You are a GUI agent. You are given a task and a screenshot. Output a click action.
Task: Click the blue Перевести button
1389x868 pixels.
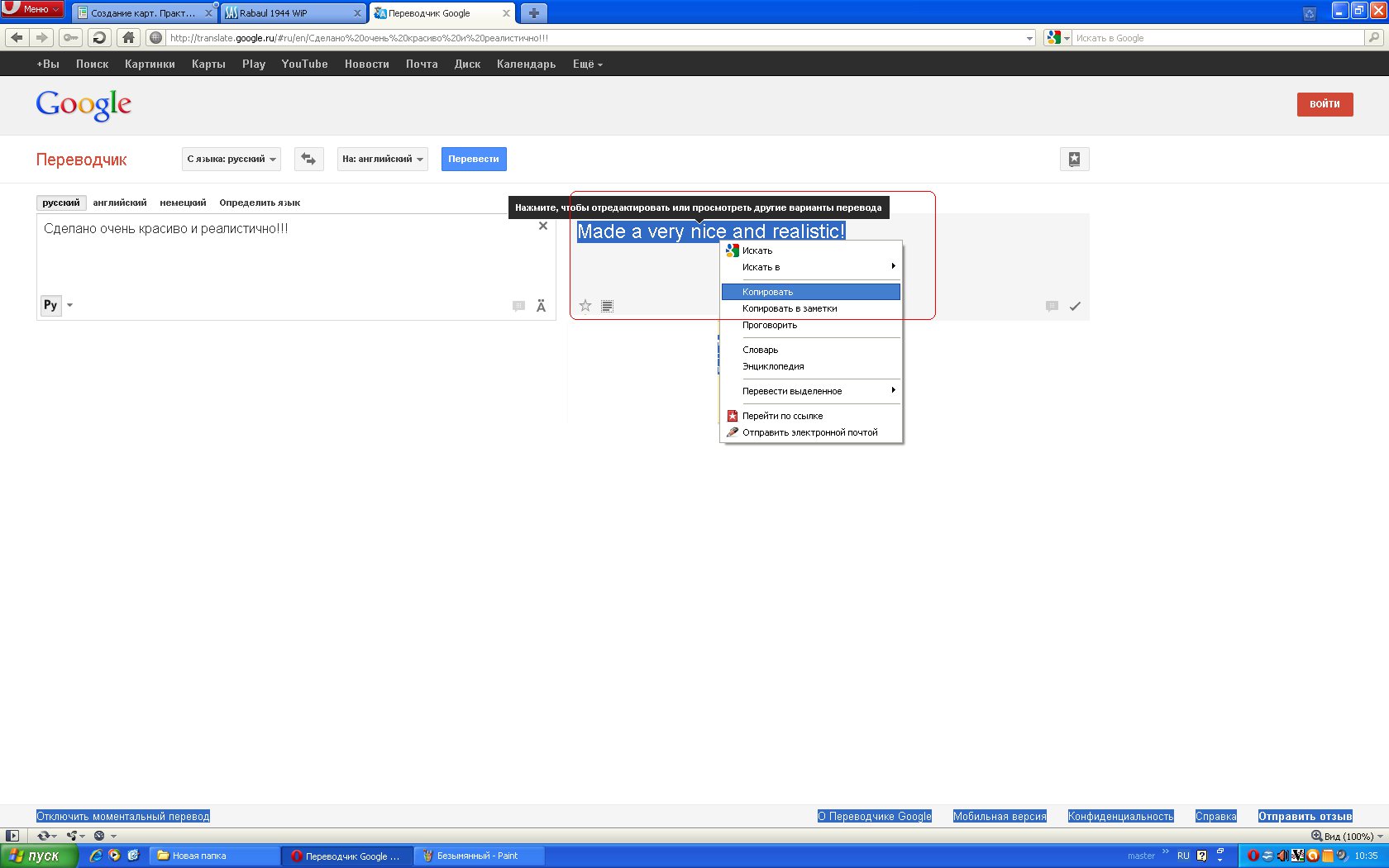pos(474,159)
